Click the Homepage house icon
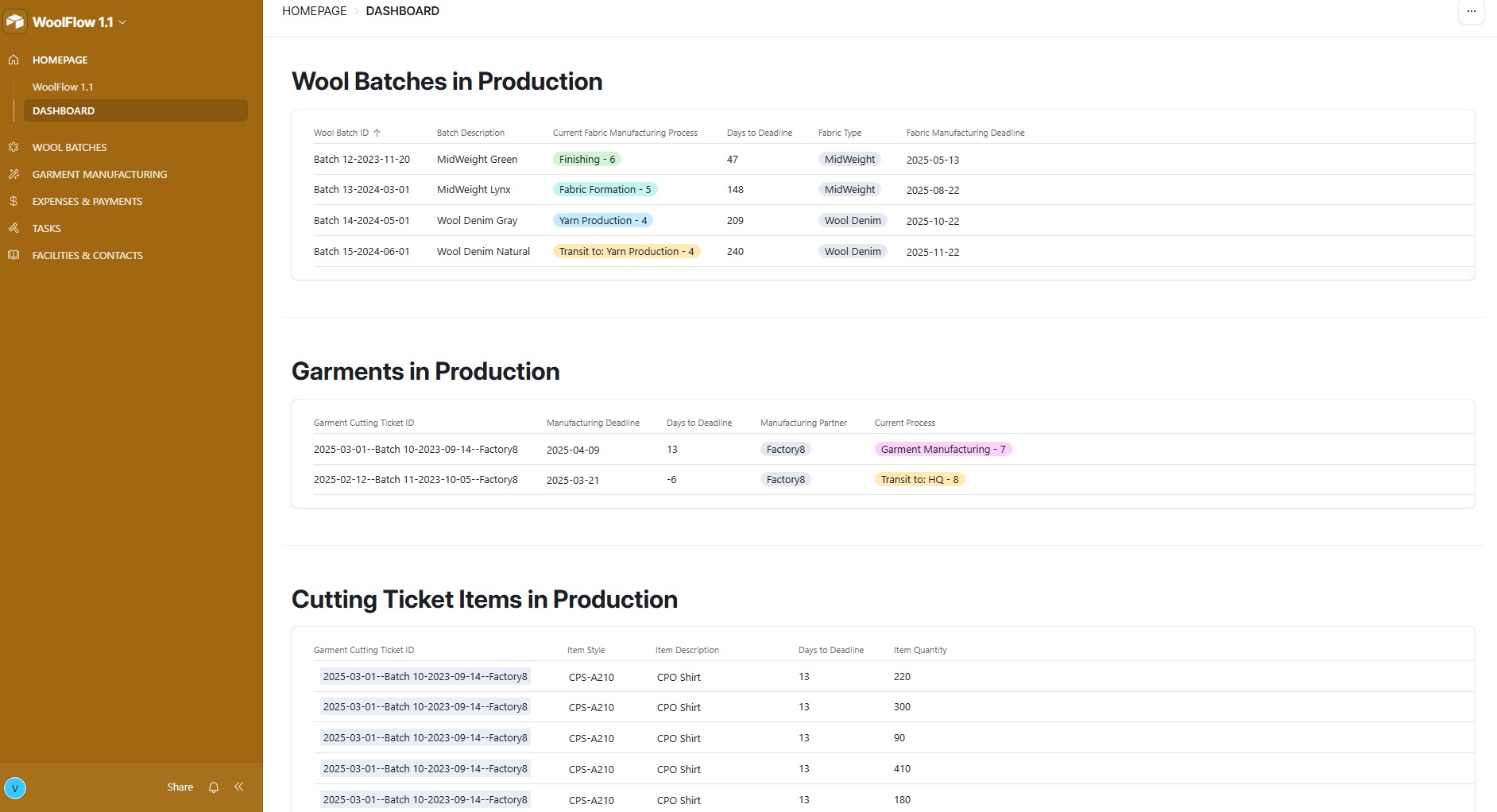1497x812 pixels. (14, 60)
